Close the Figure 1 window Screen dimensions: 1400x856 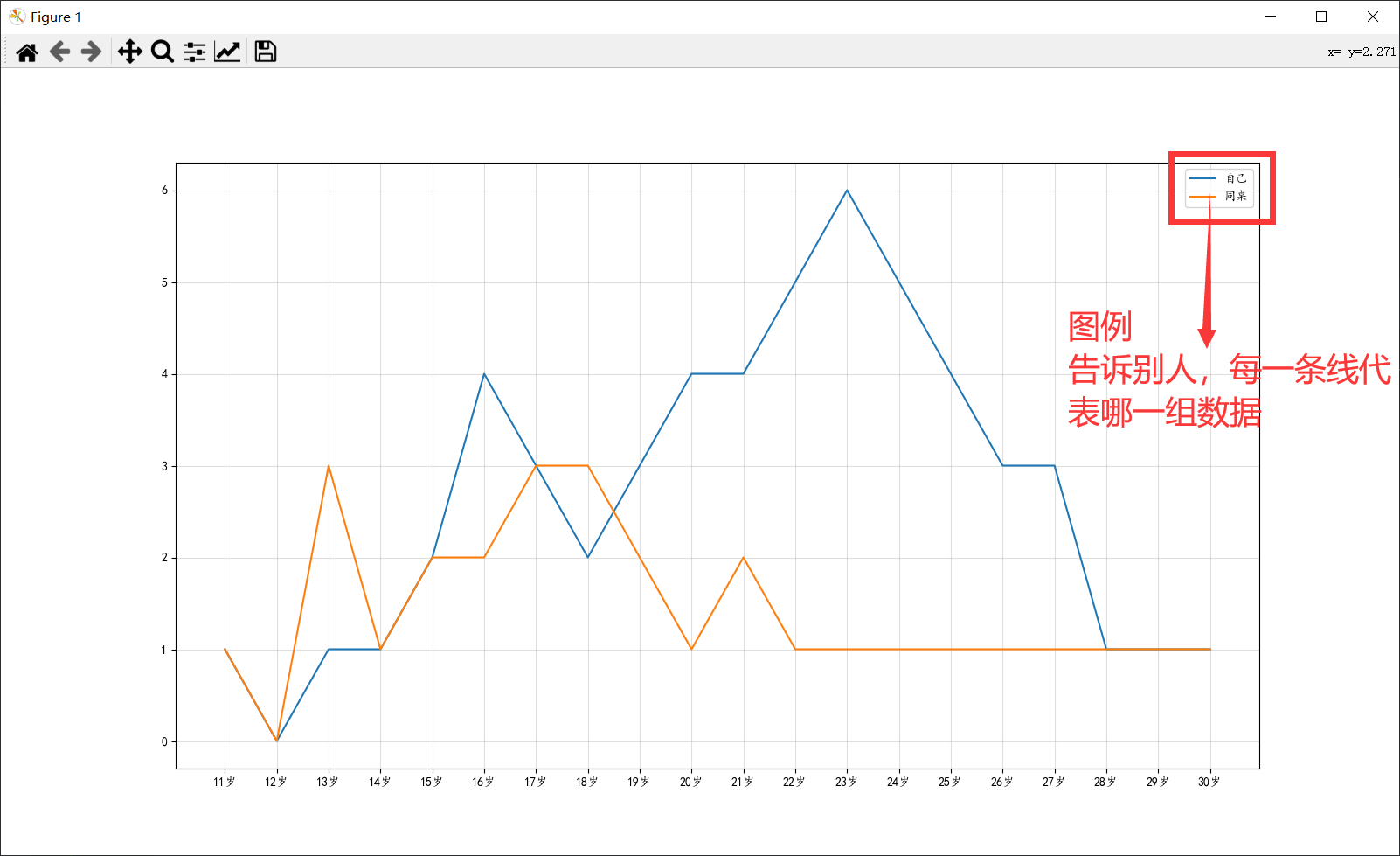pyautogui.click(x=1373, y=17)
